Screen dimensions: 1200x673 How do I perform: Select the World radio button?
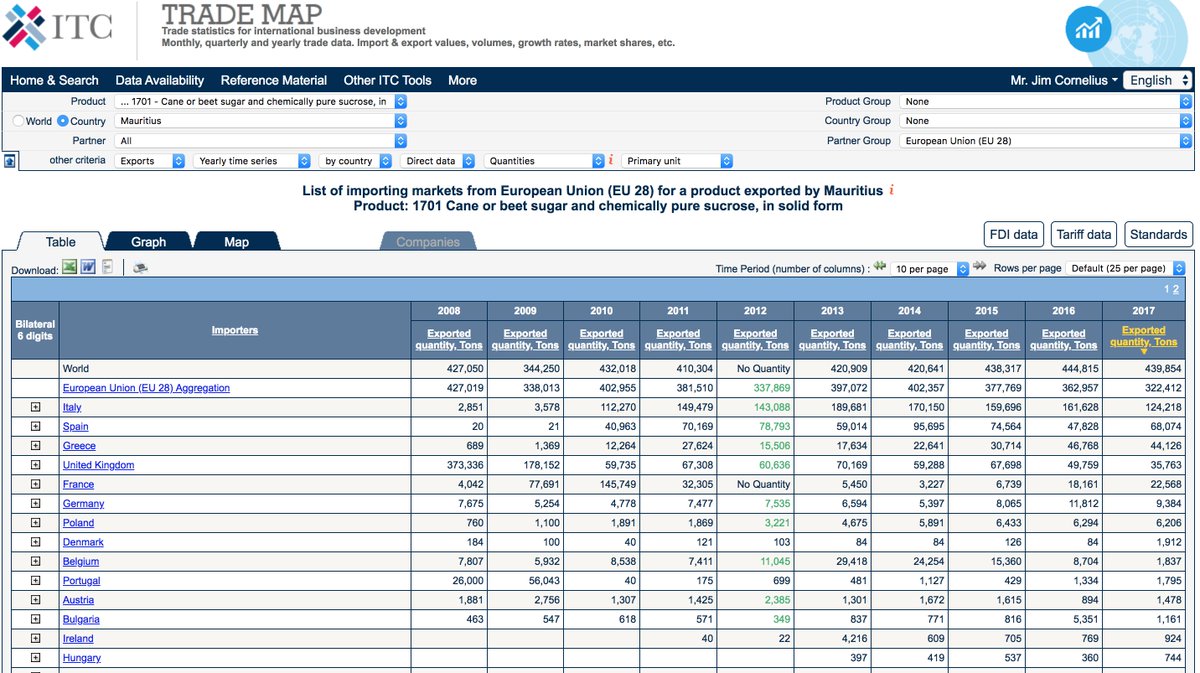coord(18,121)
